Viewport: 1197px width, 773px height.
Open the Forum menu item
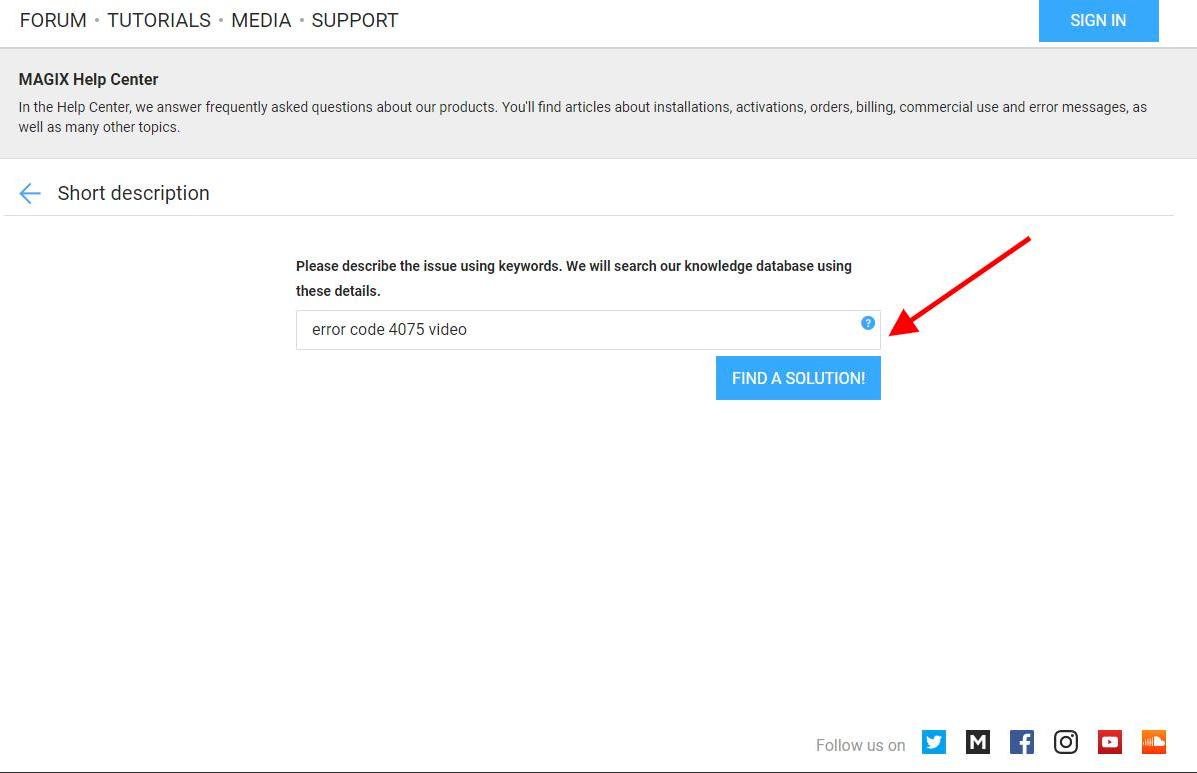pyautogui.click(x=53, y=21)
